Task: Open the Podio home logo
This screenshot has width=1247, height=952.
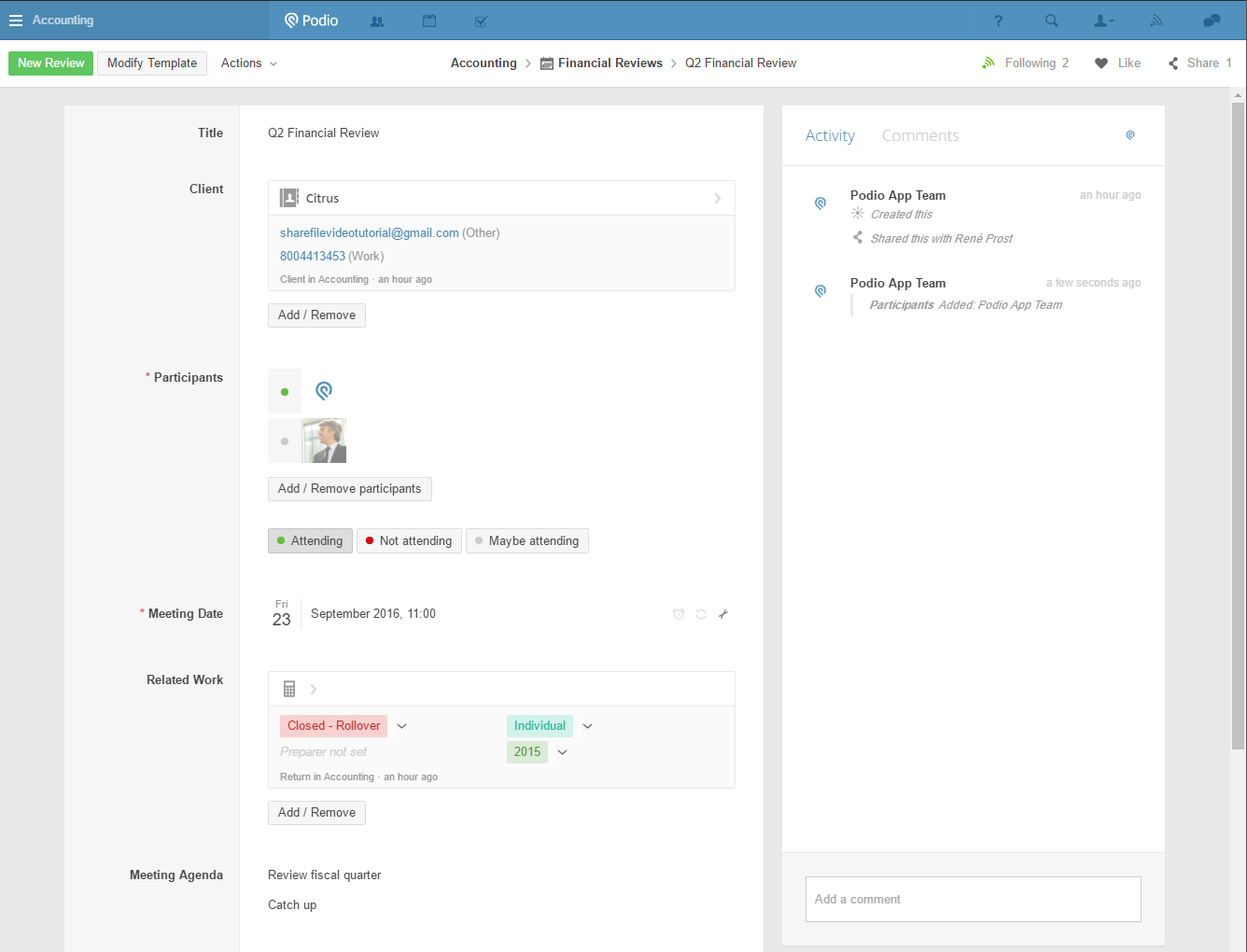Action: pyautogui.click(x=312, y=21)
